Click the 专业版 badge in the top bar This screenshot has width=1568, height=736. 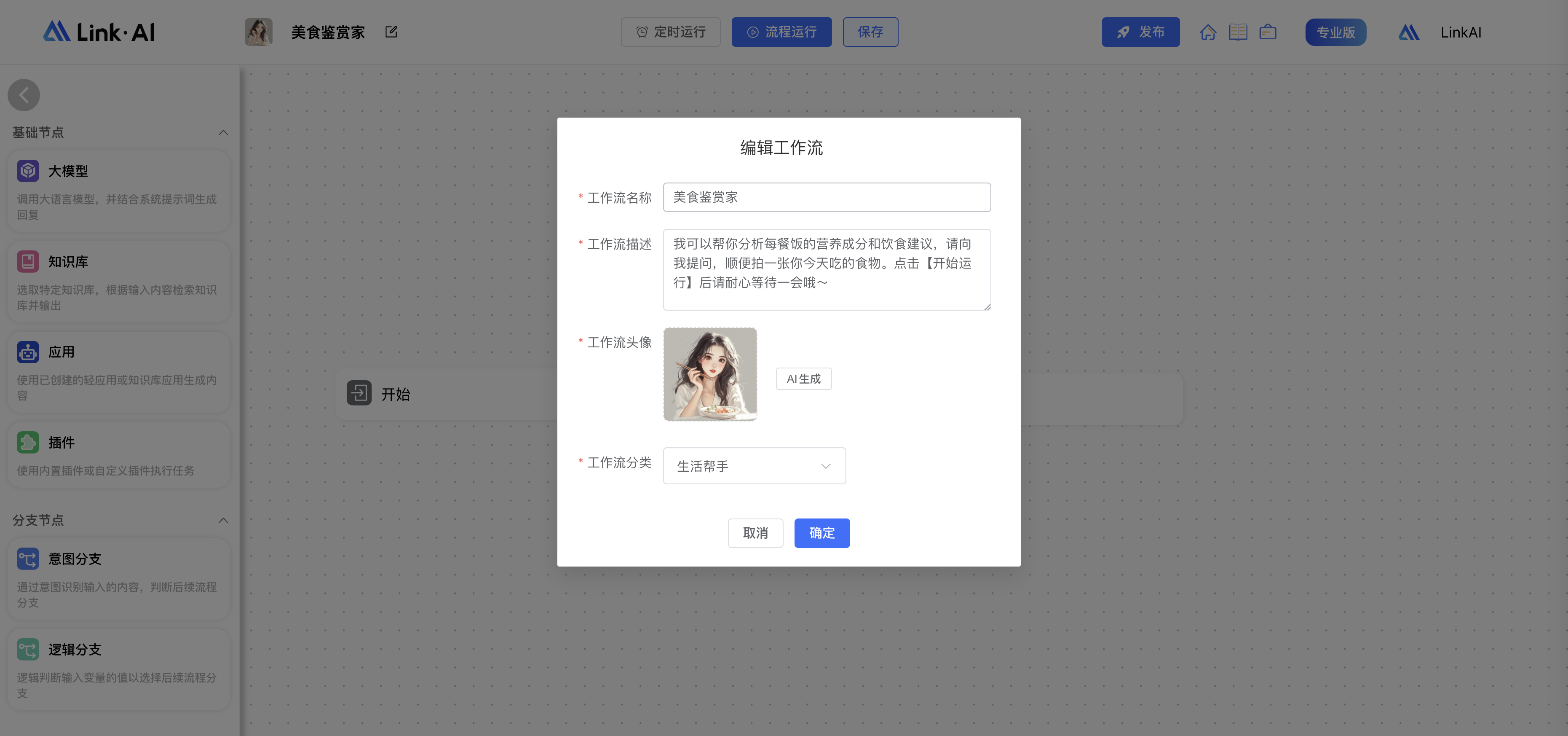point(1335,32)
